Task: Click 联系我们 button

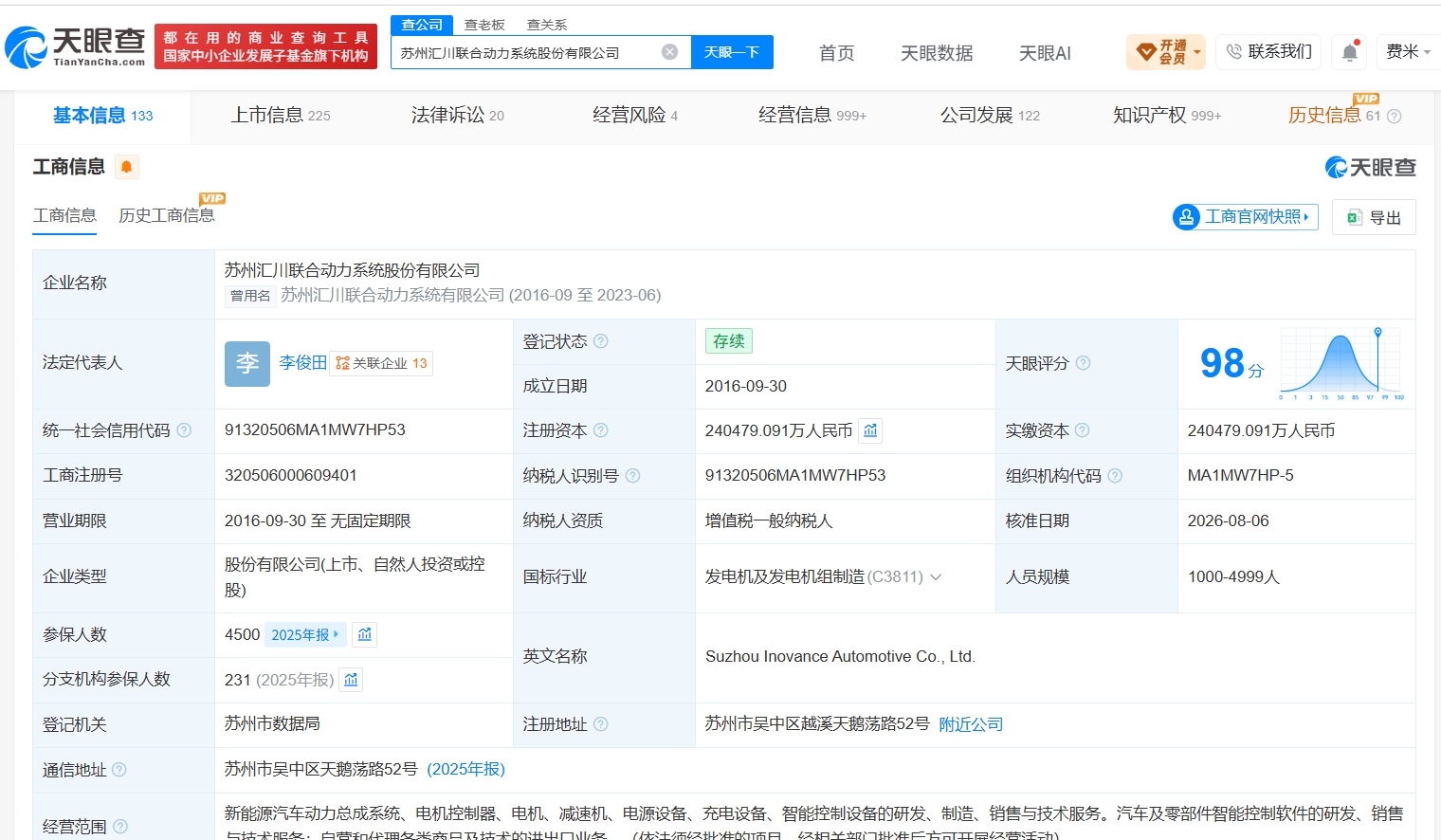Action: click(1268, 52)
